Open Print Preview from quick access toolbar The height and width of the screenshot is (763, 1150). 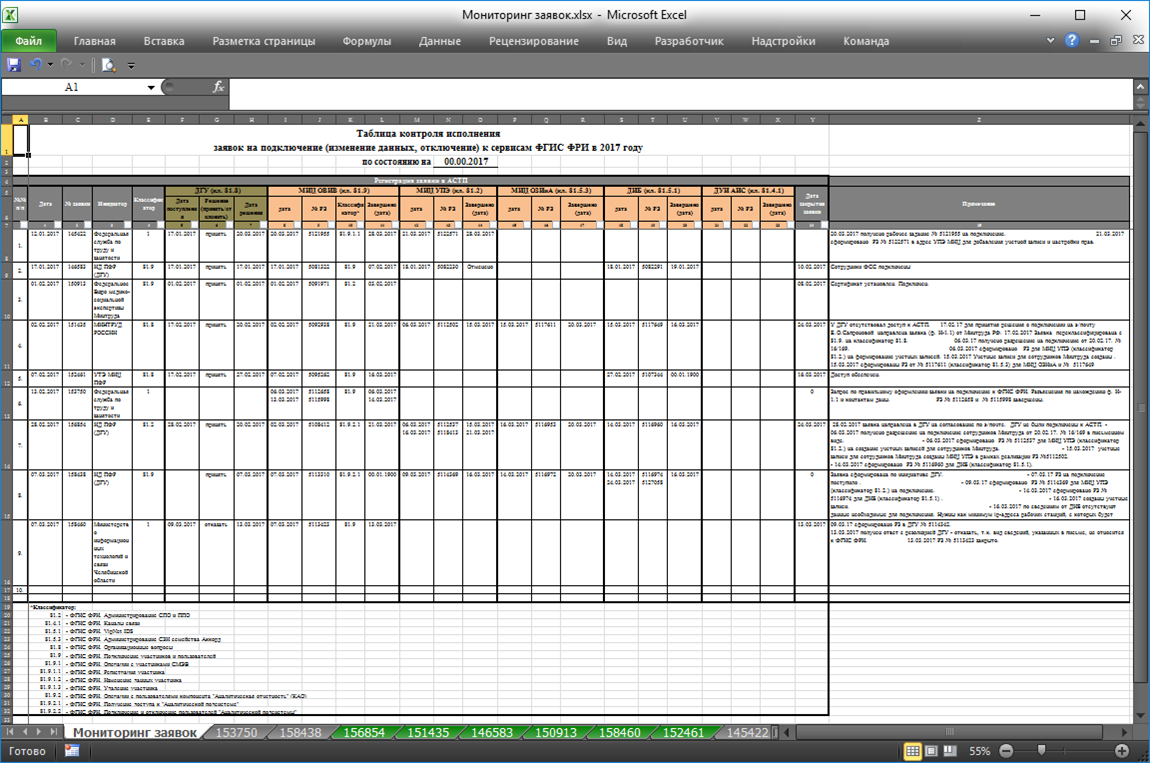108,65
